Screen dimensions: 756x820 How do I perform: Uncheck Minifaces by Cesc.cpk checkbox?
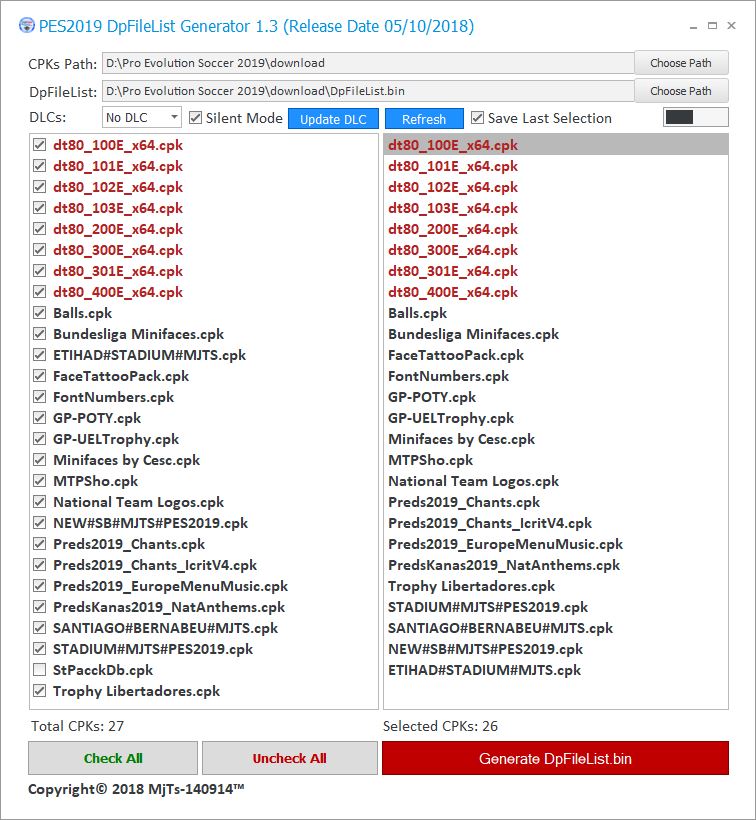point(39,460)
